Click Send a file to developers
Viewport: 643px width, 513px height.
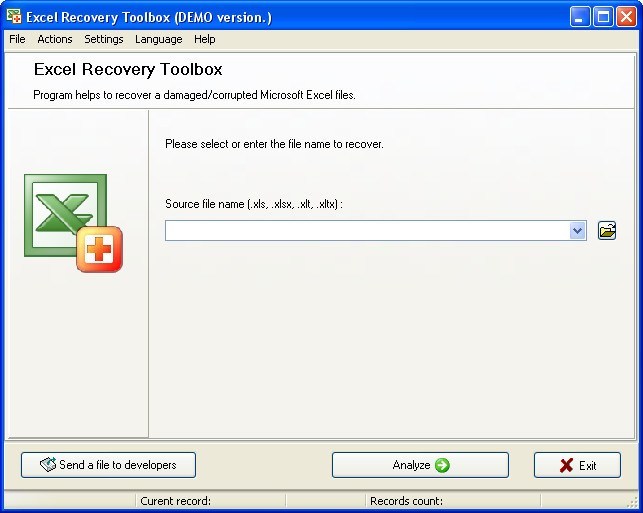(108, 465)
